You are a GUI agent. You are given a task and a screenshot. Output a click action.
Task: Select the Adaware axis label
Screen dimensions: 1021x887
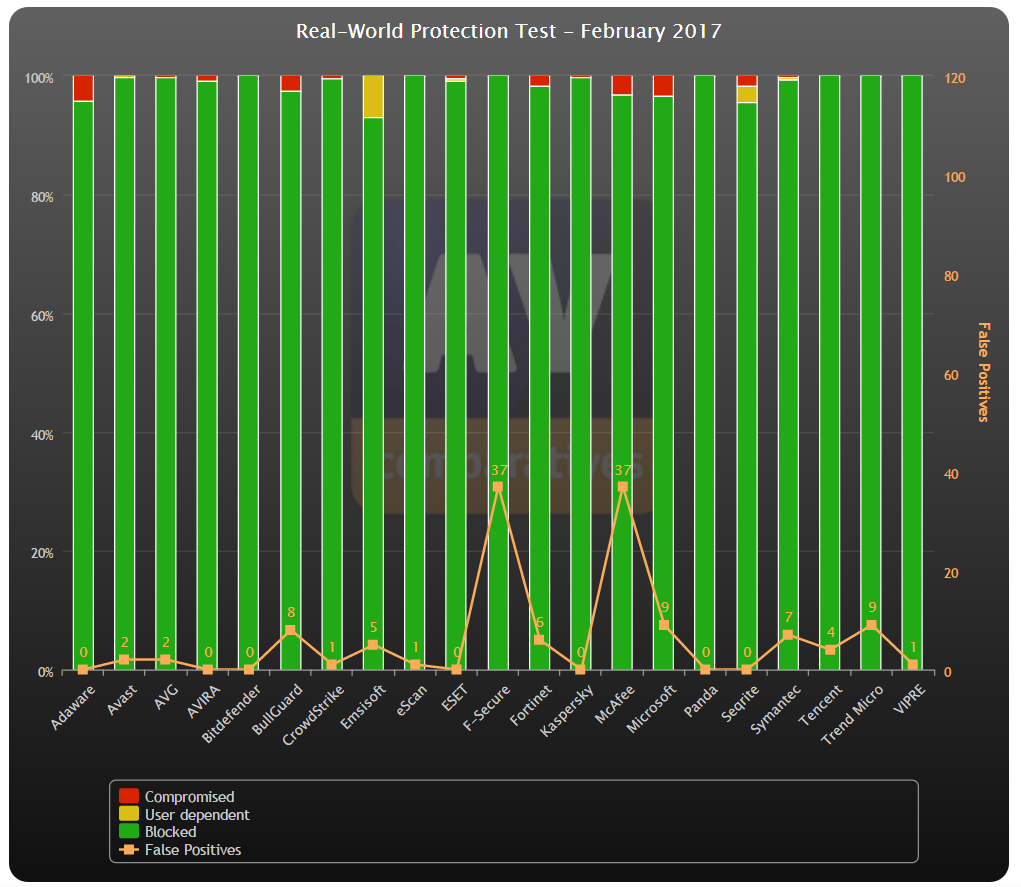pos(73,707)
